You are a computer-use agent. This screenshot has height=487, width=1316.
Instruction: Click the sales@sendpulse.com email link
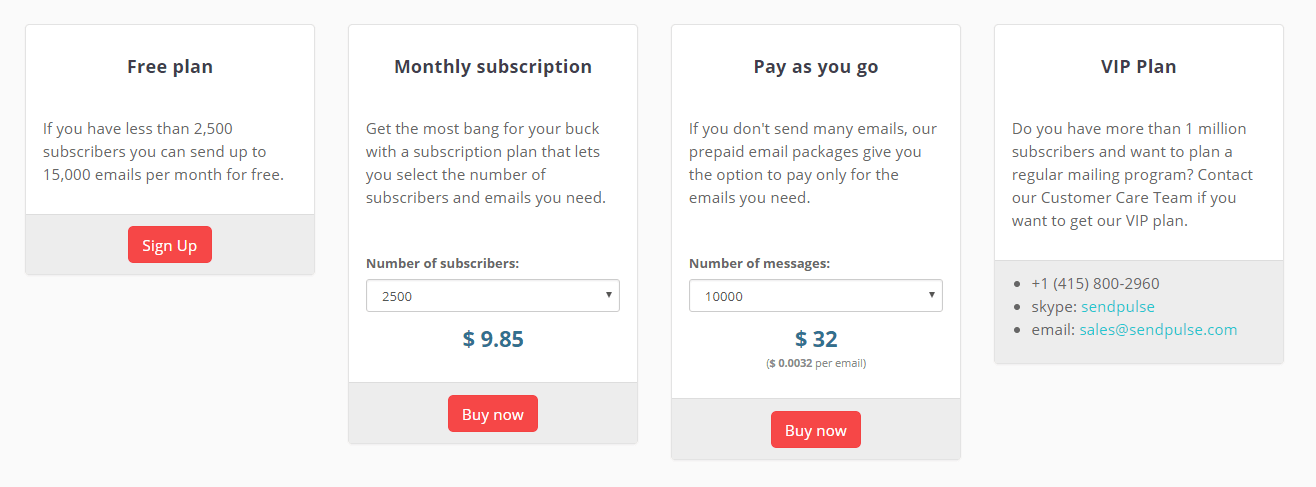pyautogui.click(x=1158, y=330)
